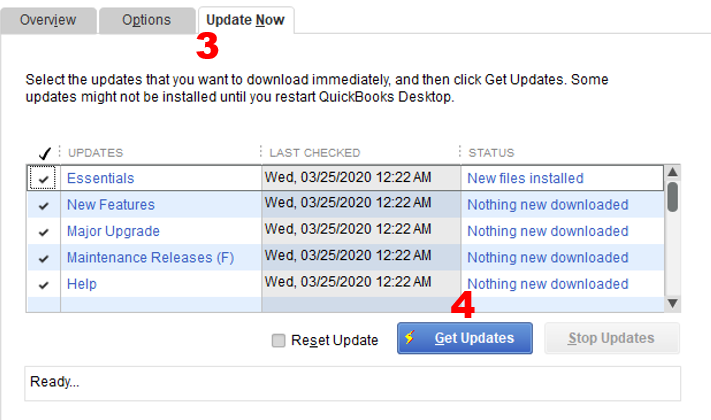Uncheck the New Features update

click(x=43, y=205)
